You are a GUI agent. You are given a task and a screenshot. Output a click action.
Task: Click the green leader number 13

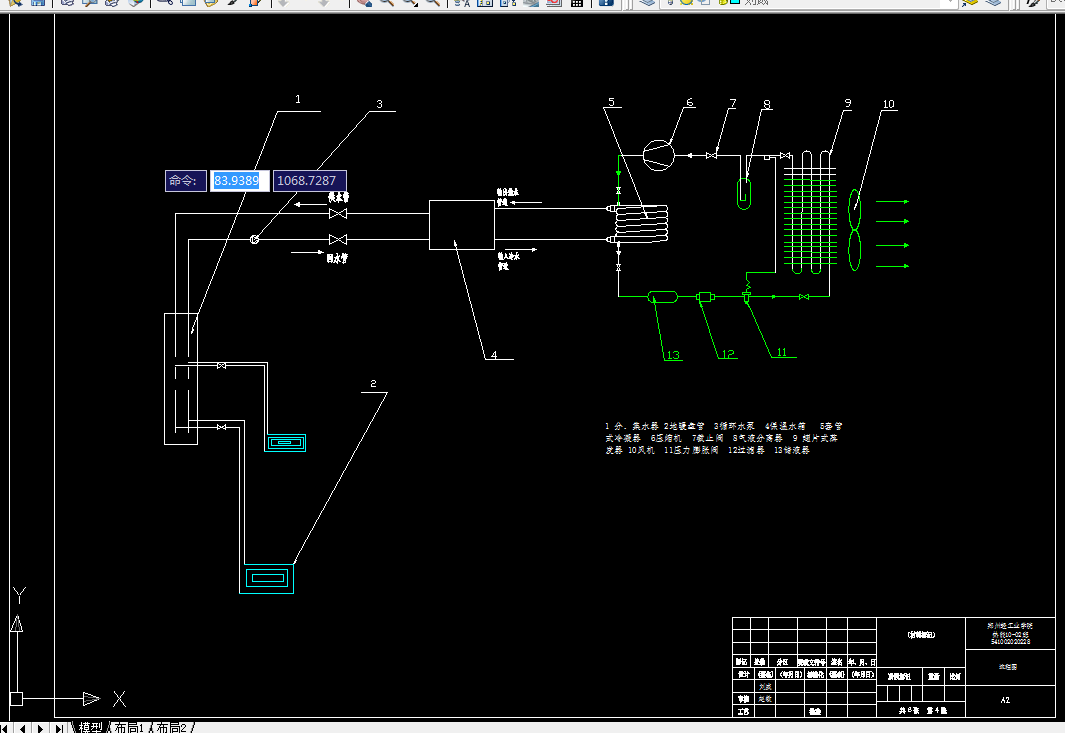673,355
